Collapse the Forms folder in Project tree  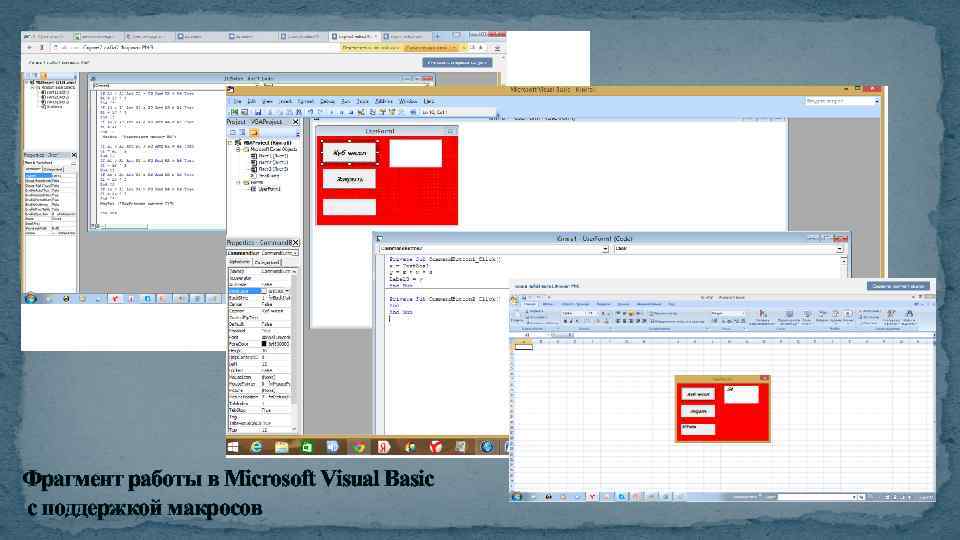pos(238,182)
